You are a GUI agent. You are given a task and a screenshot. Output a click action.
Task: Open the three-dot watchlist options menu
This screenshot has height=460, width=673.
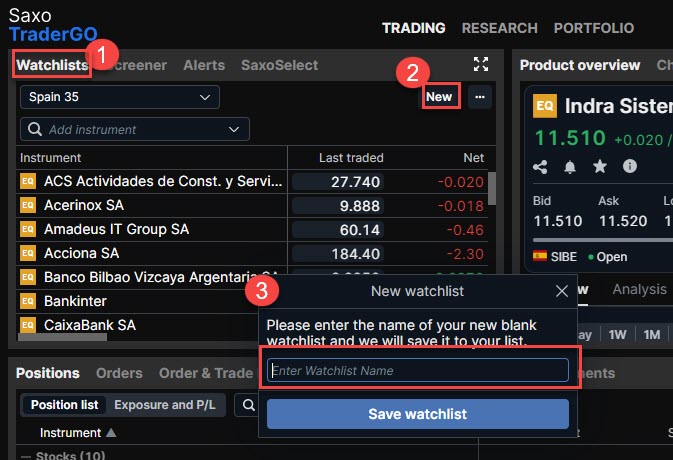pyautogui.click(x=481, y=97)
